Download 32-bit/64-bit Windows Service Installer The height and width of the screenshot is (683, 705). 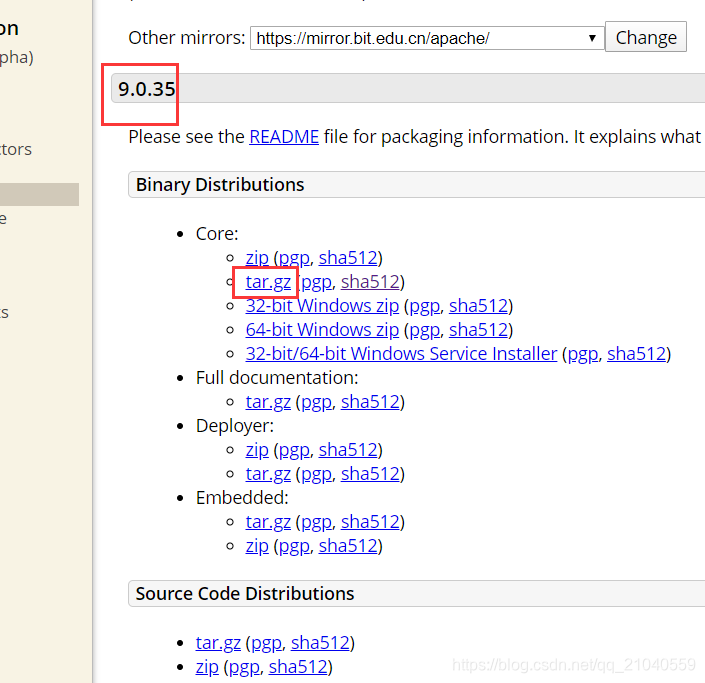(x=401, y=354)
